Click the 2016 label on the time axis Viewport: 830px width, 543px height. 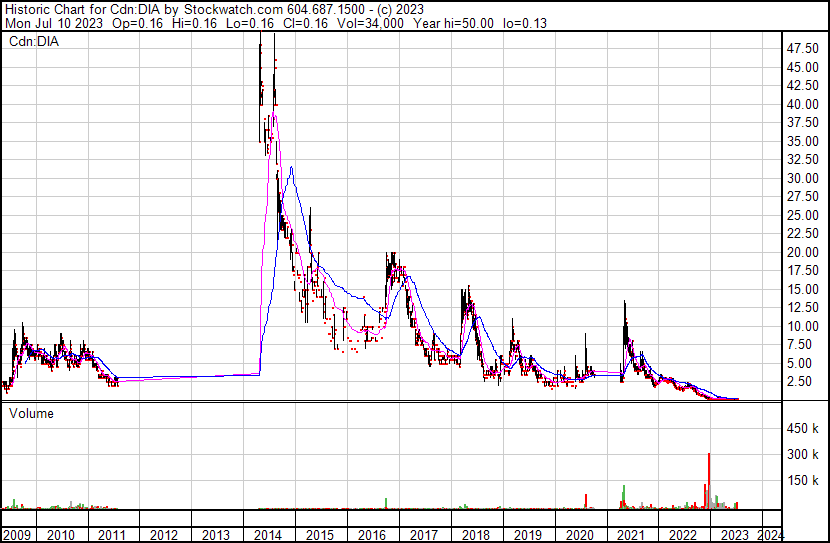coord(371,534)
